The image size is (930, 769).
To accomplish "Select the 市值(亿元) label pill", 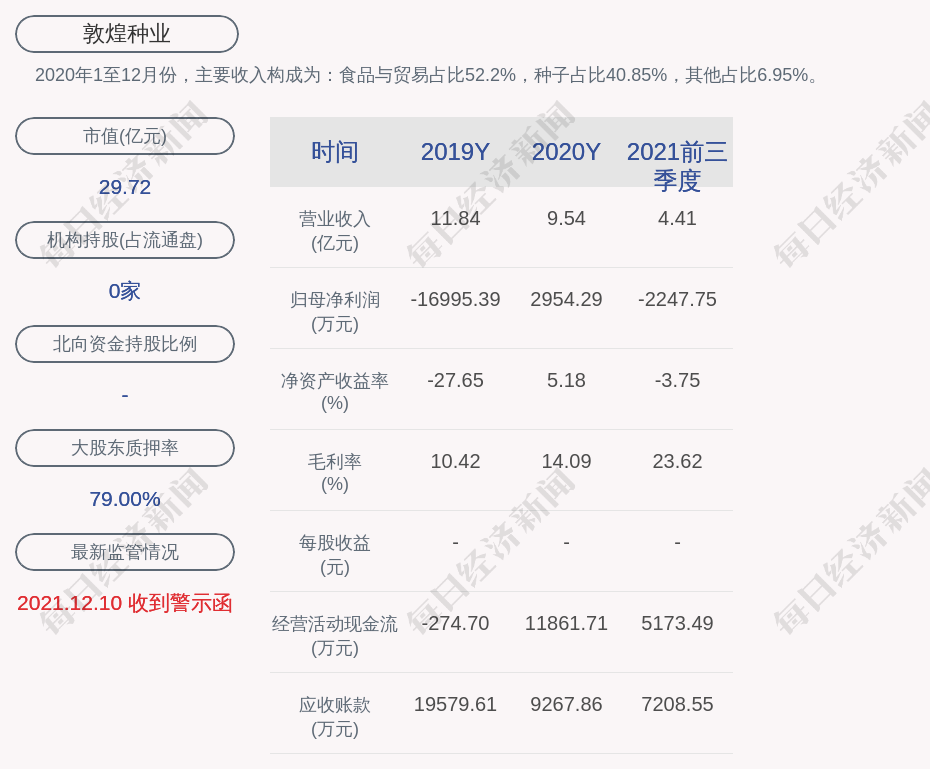I will click(x=125, y=136).
